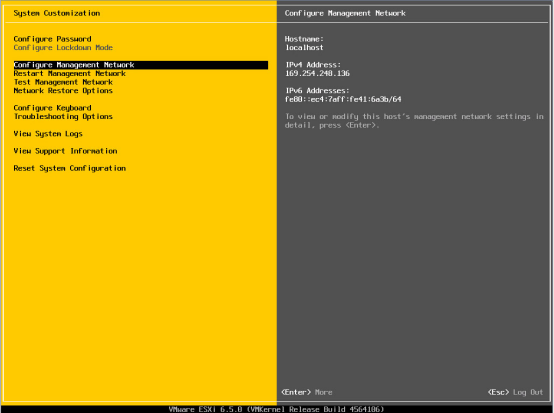Image resolution: width=554 pixels, height=413 pixels.
Task: Click the Configure Management Network panel title
Action: [x=345, y=13]
